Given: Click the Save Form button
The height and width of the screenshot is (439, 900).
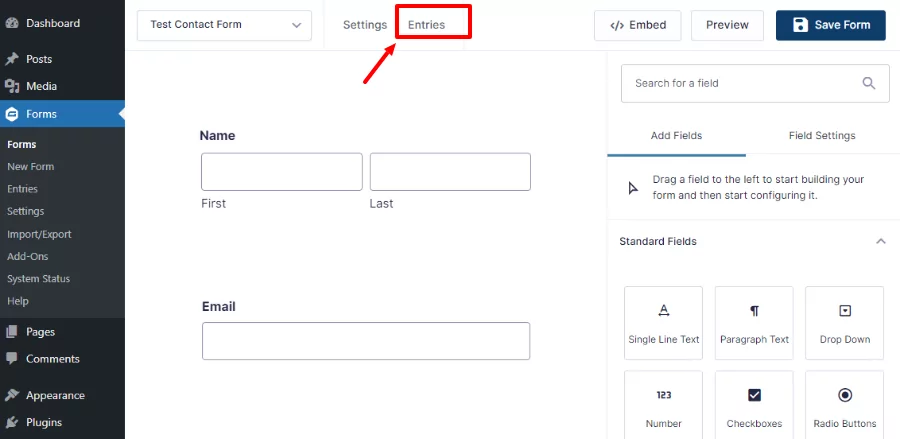Looking at the screenshot, I should (x=831, y=25).
